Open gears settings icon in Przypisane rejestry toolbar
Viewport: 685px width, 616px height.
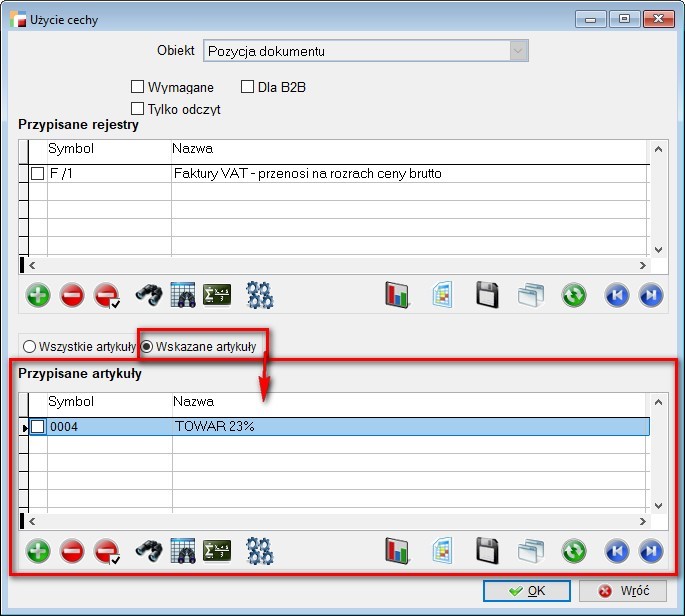259,295
